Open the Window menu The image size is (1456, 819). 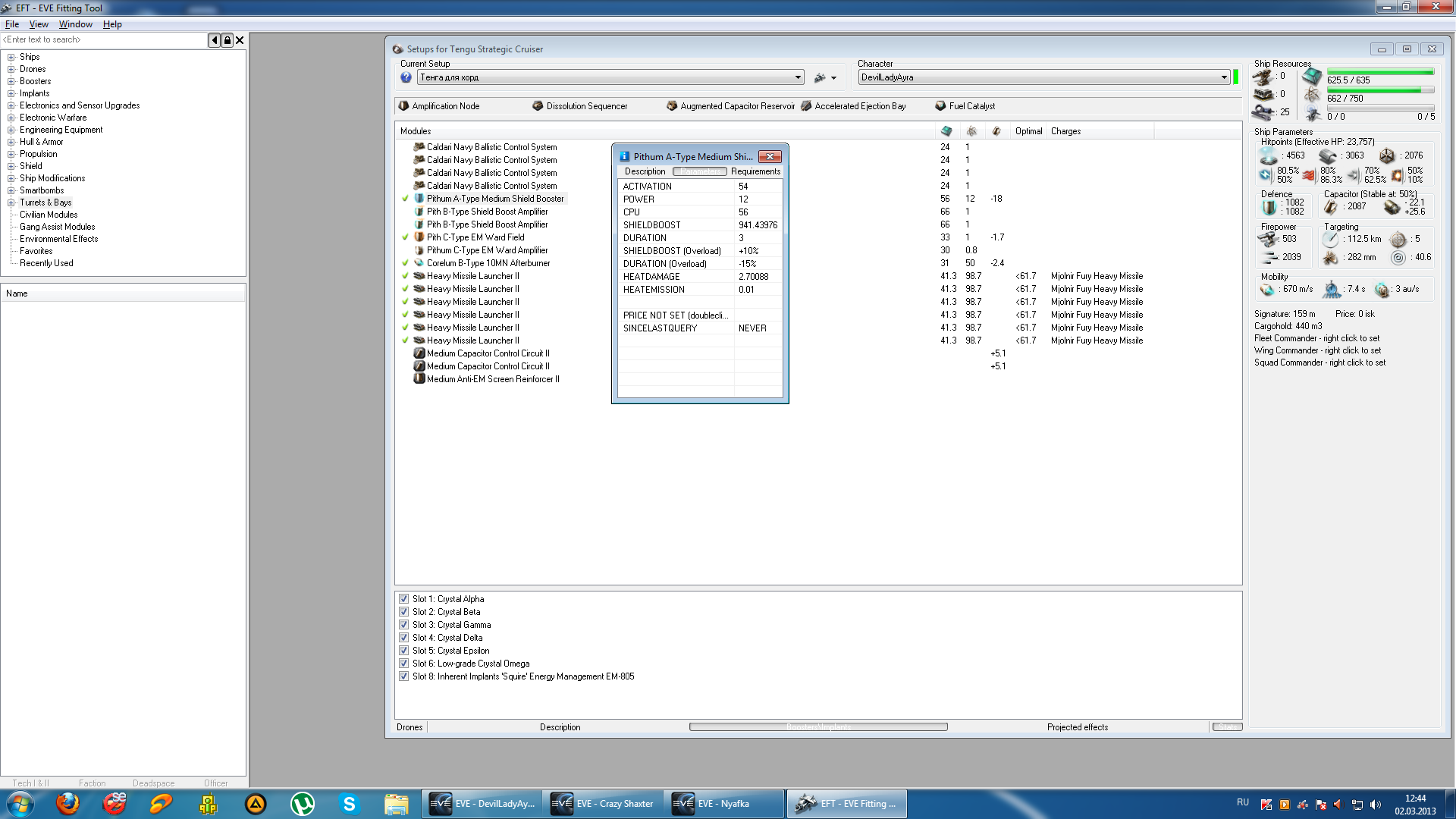tap(75, 24)
